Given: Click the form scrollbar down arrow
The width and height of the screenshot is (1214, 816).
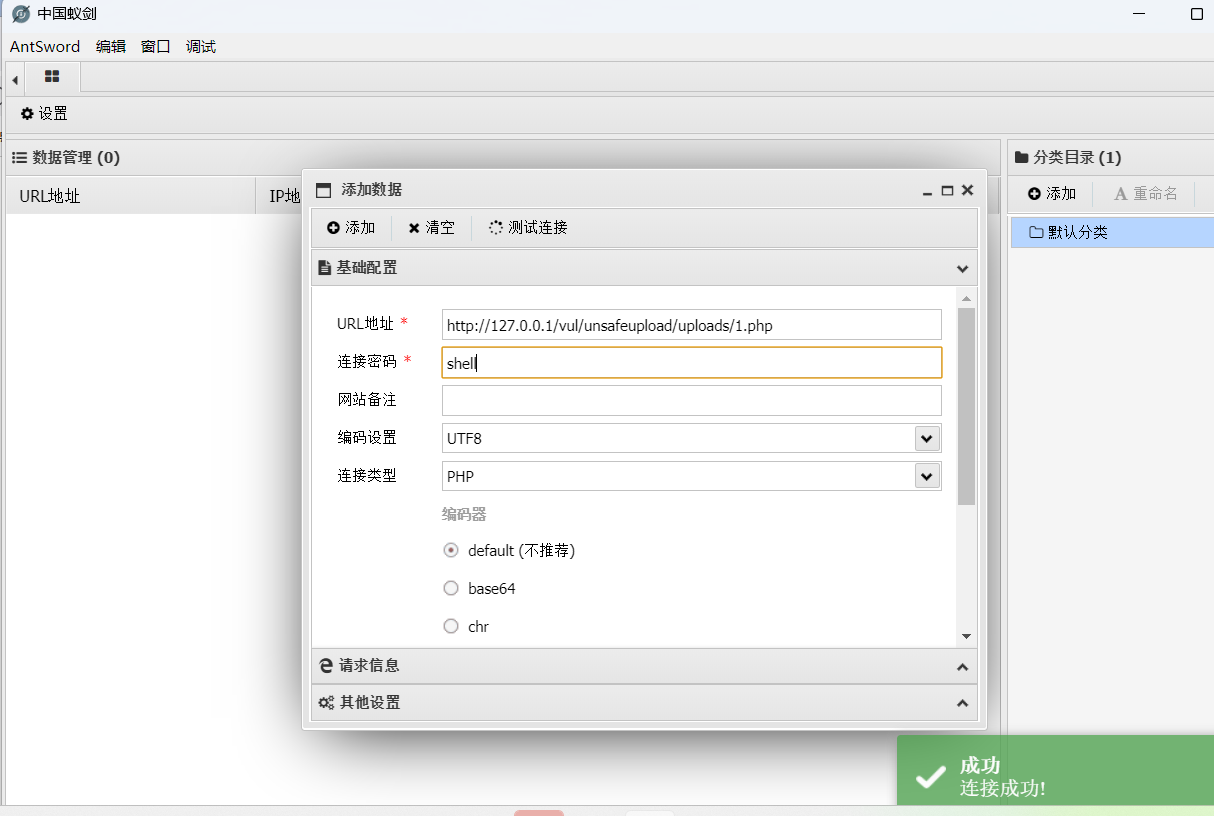Looking at the screenshot, I should pos(966,636).
